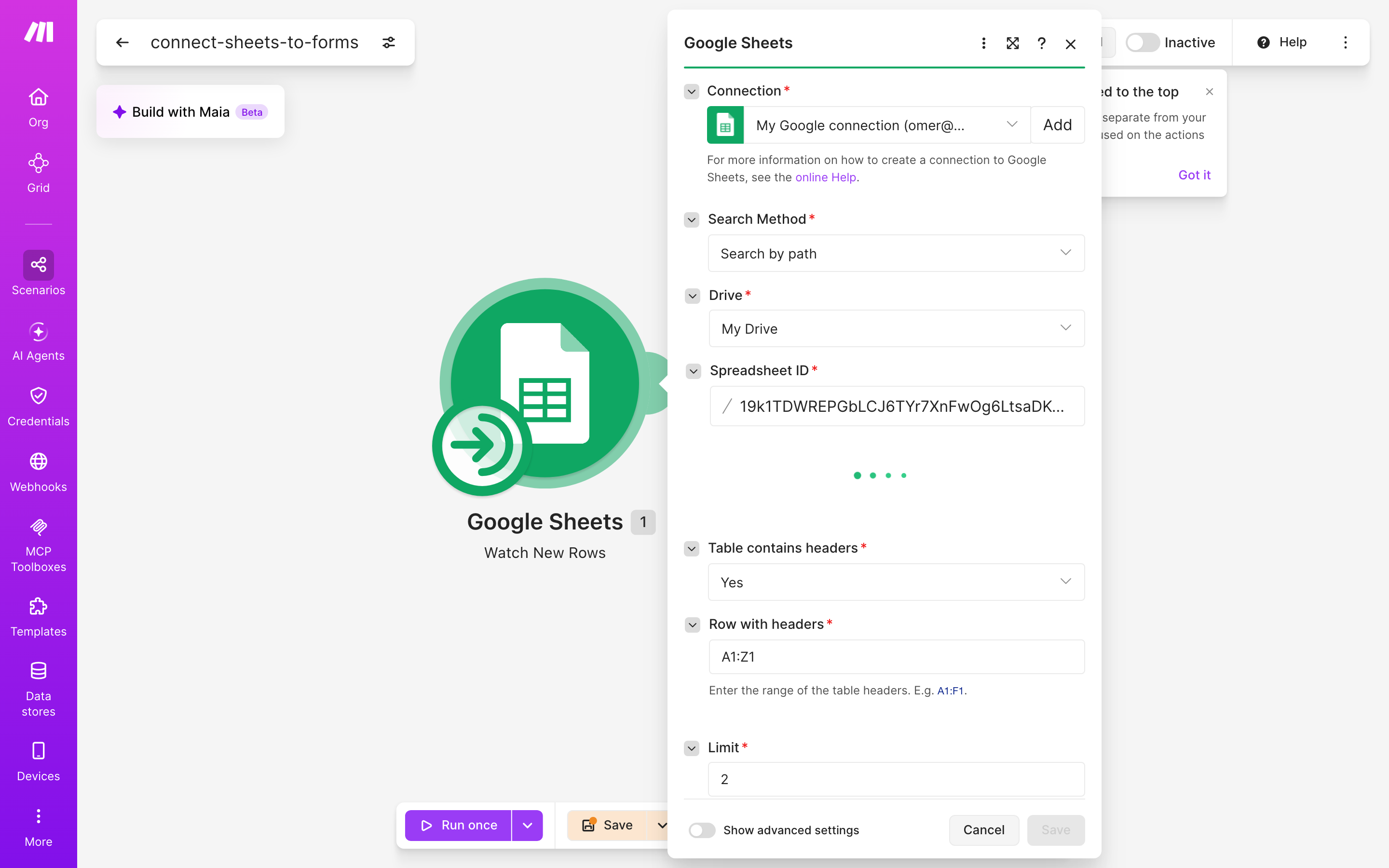
Task: Expand the Google Sheets panel to fullscreen
Action: (x=1012, y=43)
